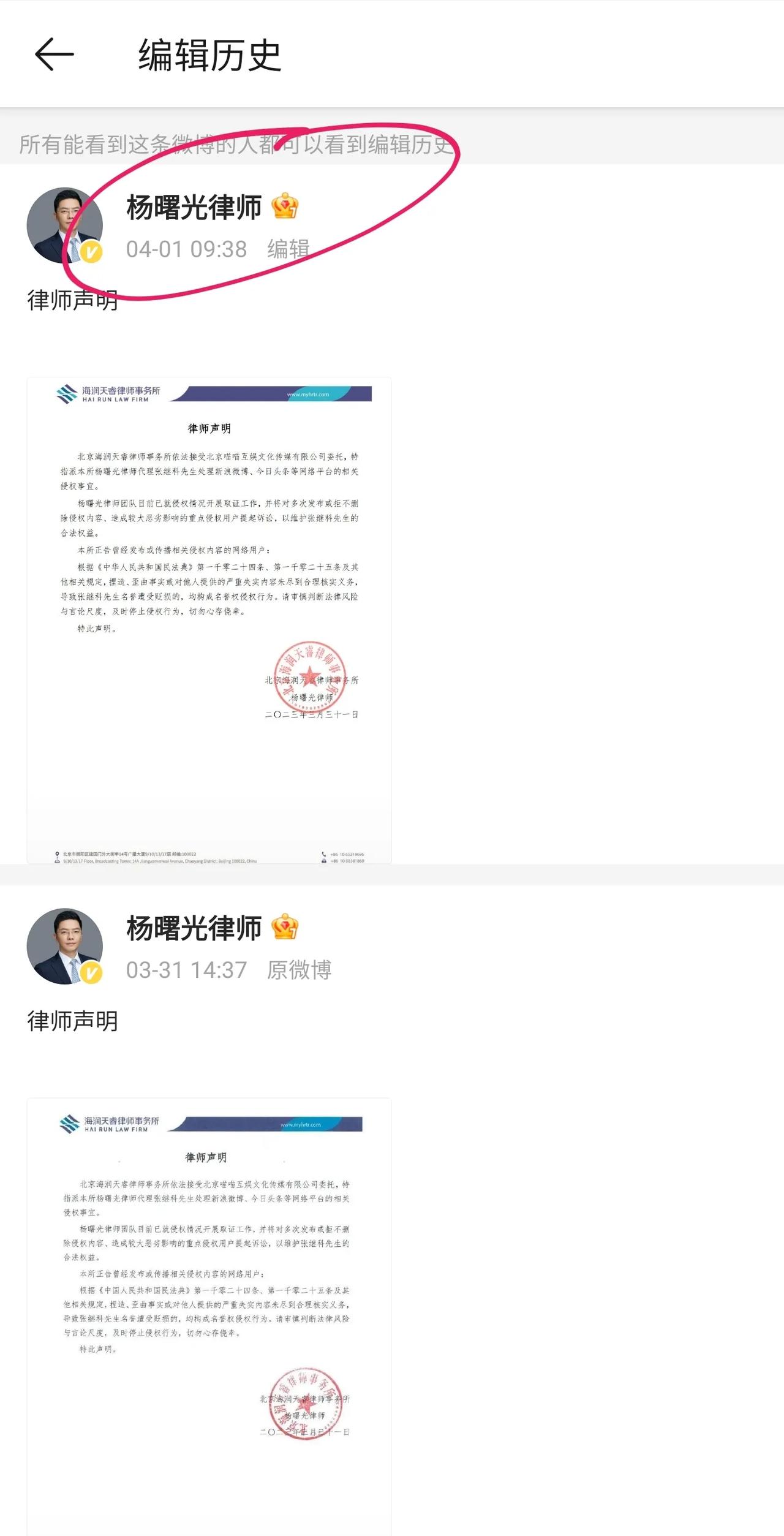Tap the 原微博 label on second entry

[x=299, y=970]
